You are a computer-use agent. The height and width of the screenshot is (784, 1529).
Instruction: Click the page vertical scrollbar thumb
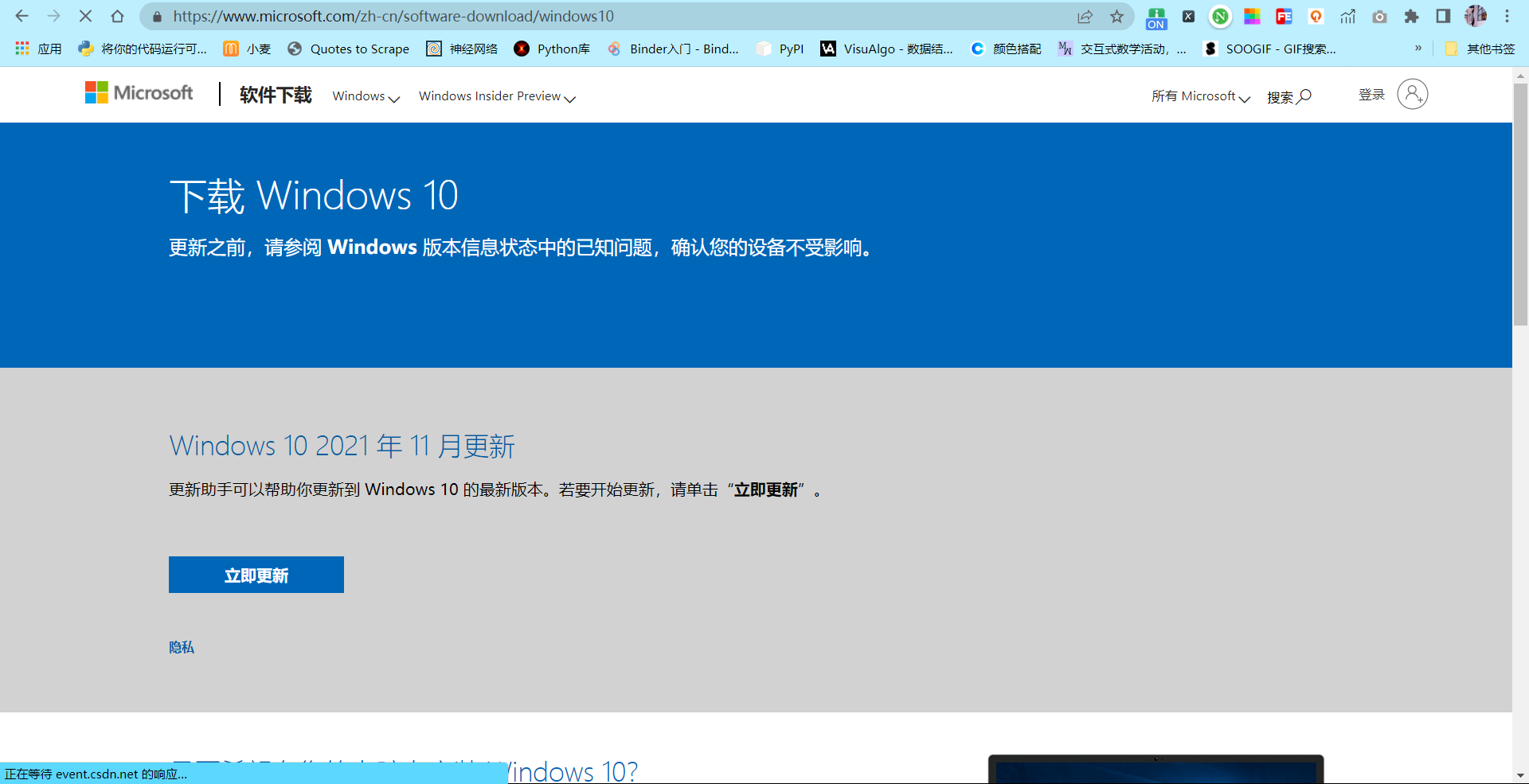[1520, 204]
